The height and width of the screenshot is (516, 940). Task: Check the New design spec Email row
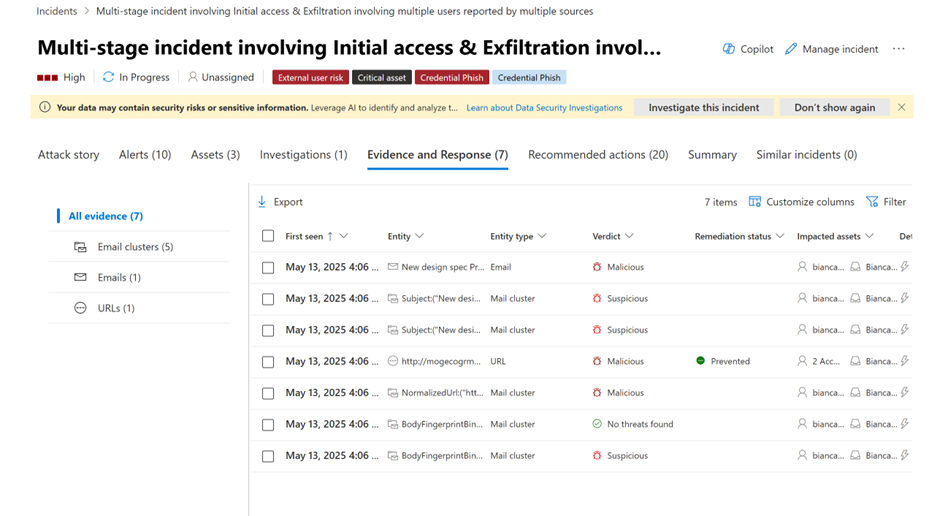tap(268, 267)
